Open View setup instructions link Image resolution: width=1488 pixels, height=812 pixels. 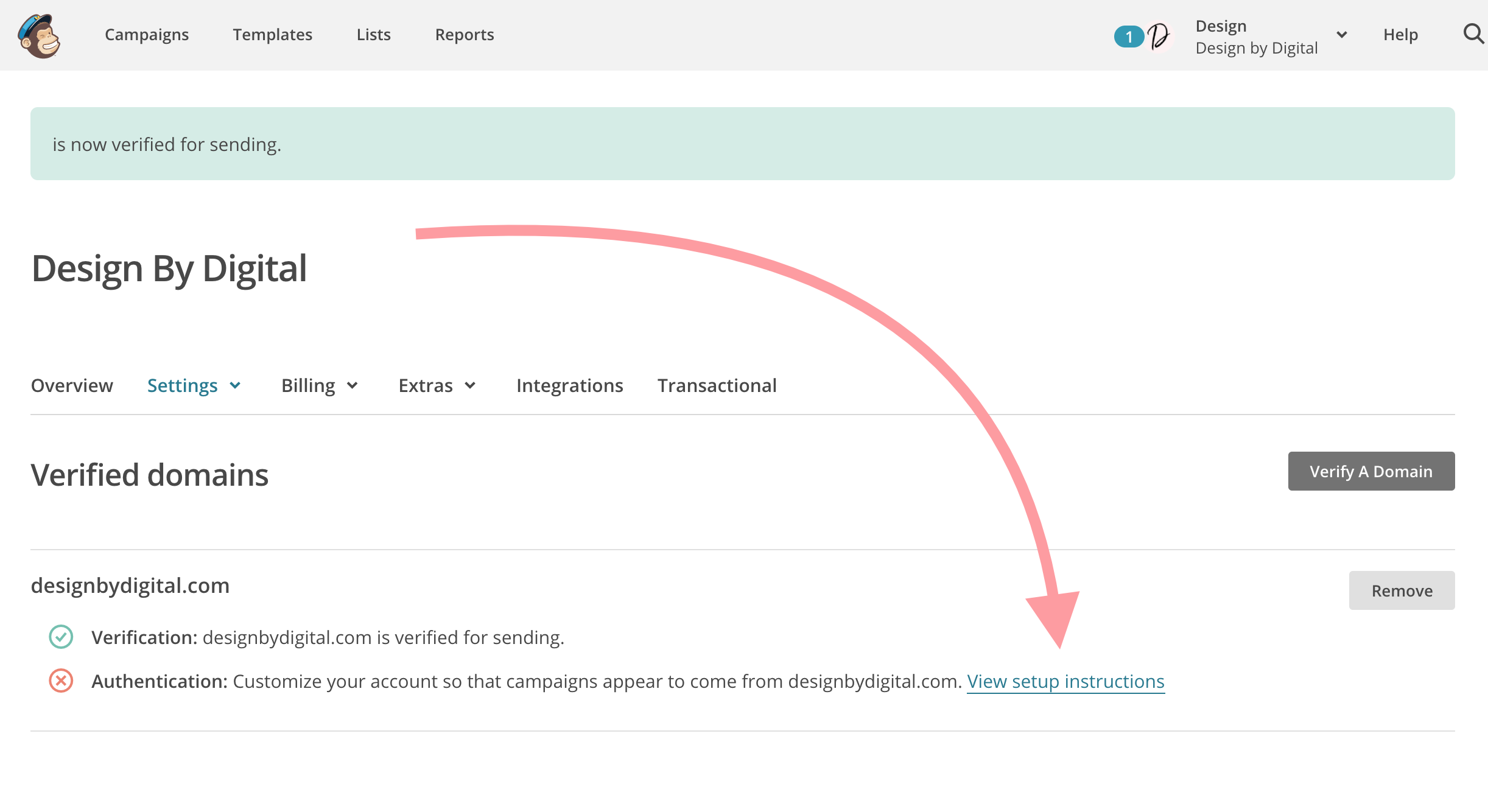click(1065, 681)
